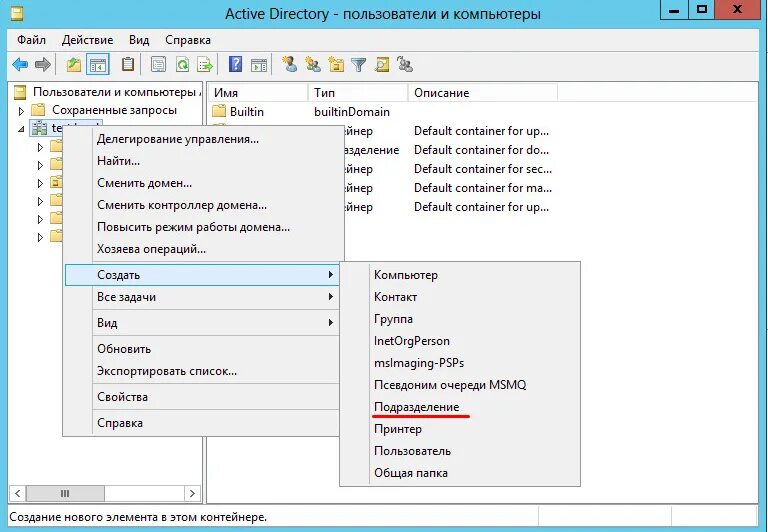
Task: Select Сменить контроллер домена... entry
Action: coord(203,205)
